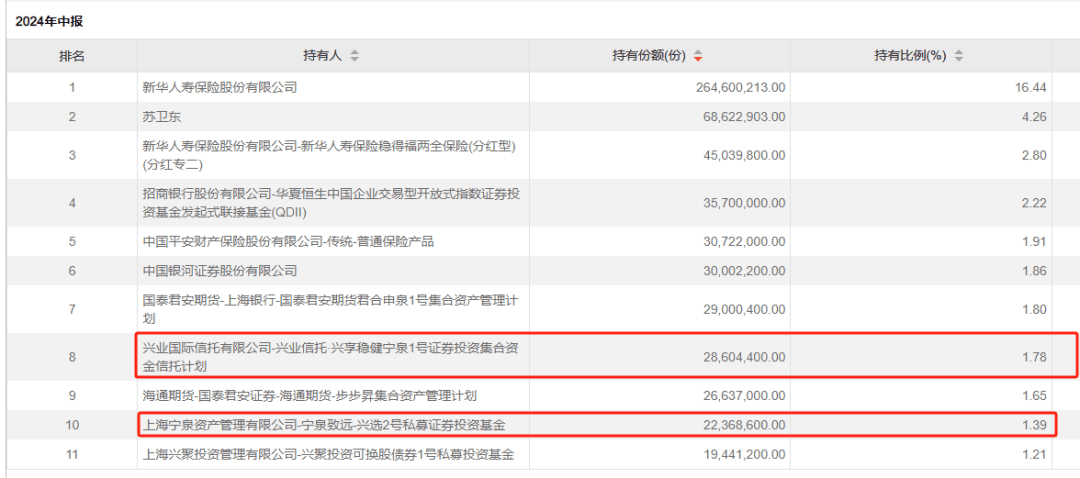1080x478 pixels.
Task: Click holding ratio 2.80
Action: coord(1036,155)
